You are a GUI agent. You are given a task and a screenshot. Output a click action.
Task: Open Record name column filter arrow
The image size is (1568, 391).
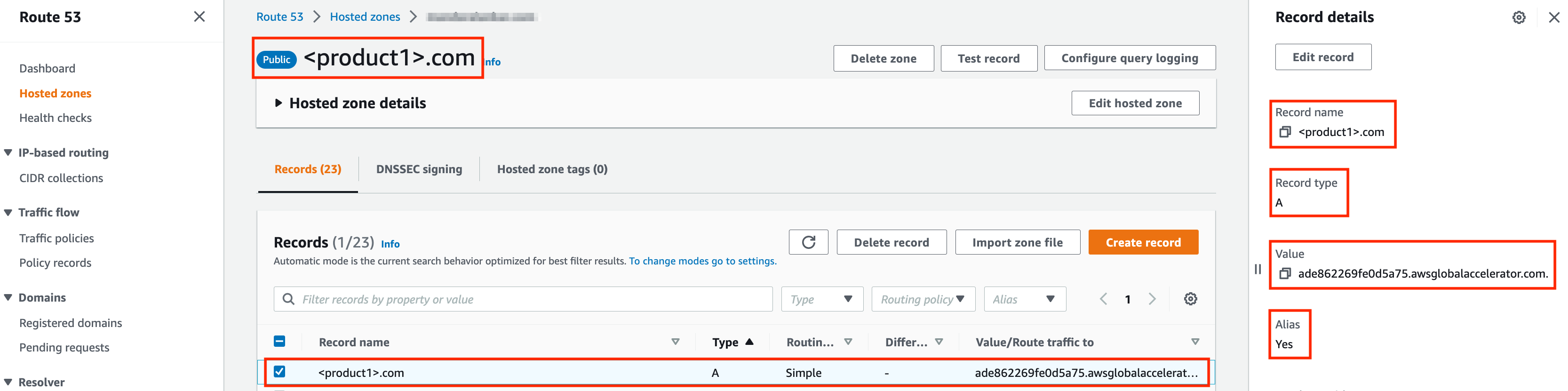[x=675, y=342]
